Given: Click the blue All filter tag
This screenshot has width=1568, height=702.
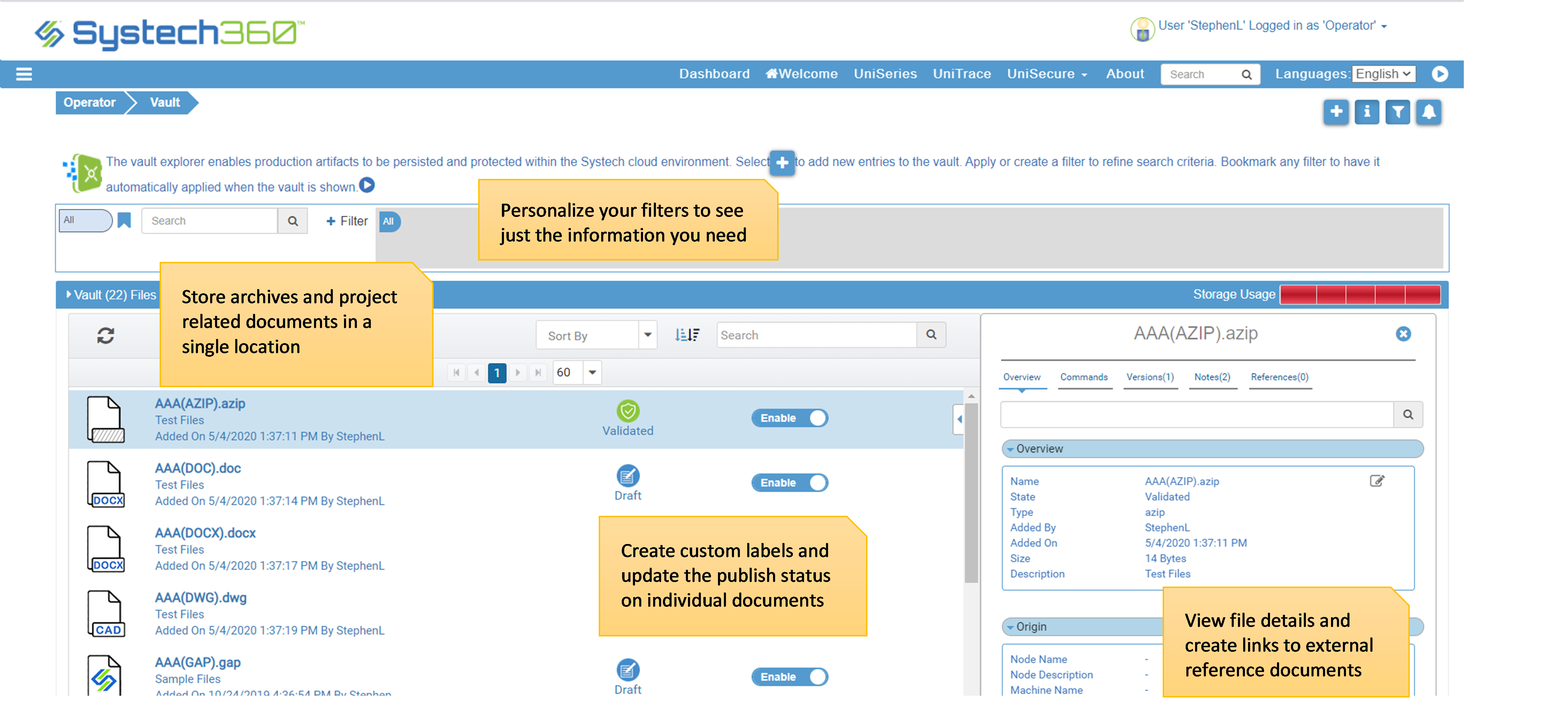Looking at the screenshot, I should point(389,222).
